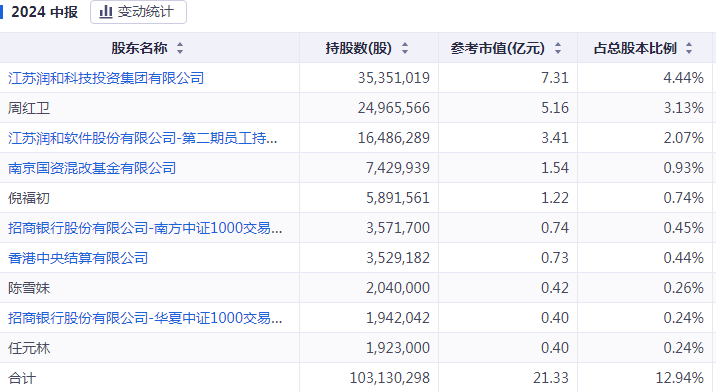Open 招商银行-华夏中证1000交易 shareholder link
This screenshot has width=716, height=392.
pos(145,318)
